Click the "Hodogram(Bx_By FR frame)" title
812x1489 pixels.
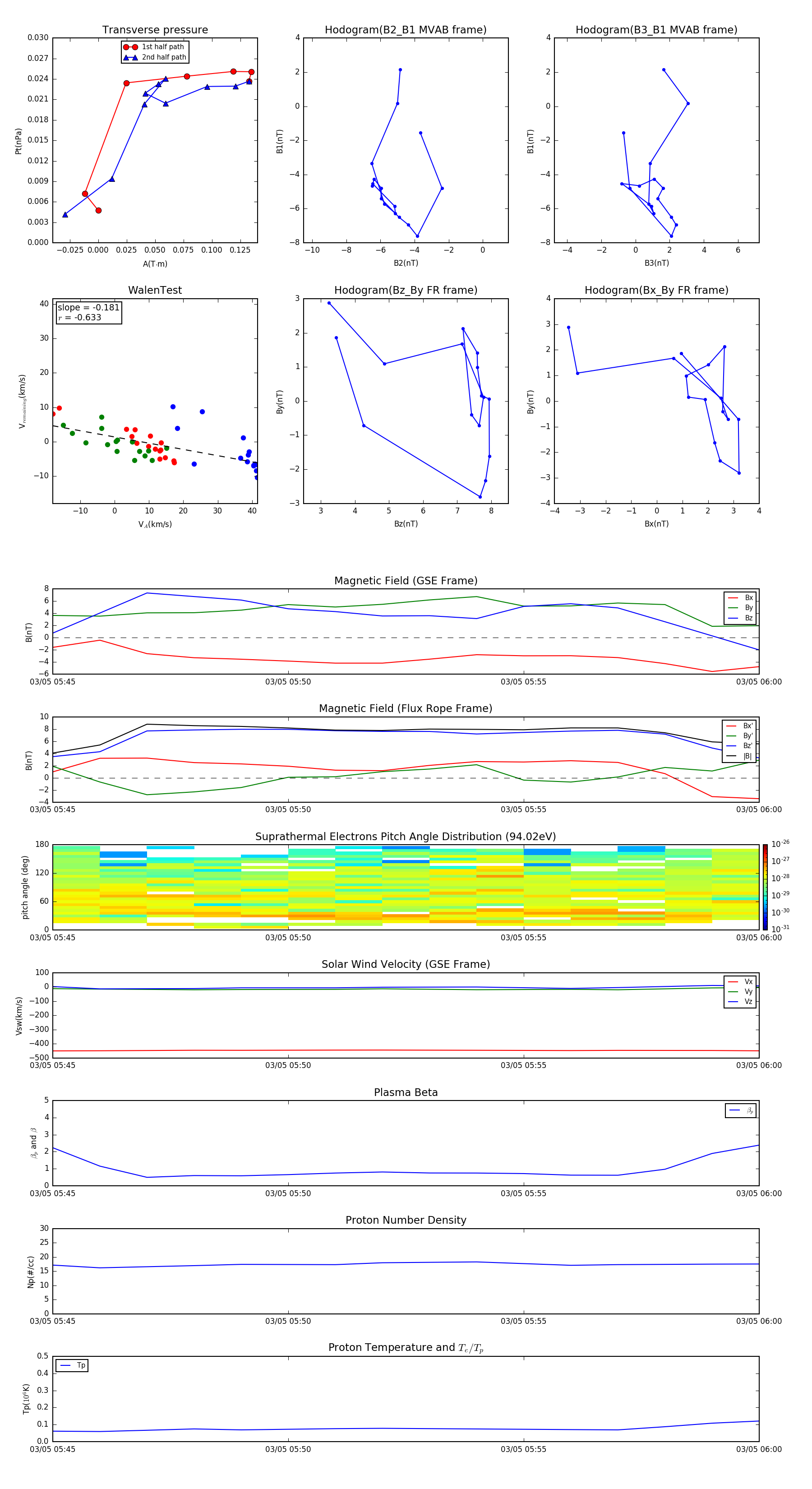(656, 290)
